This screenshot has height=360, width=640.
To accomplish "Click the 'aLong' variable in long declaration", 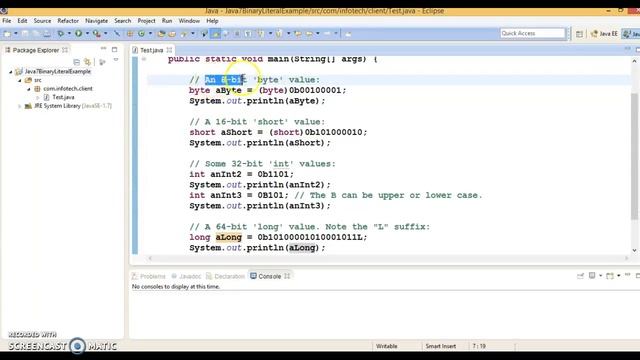I will tap(229, 237).
